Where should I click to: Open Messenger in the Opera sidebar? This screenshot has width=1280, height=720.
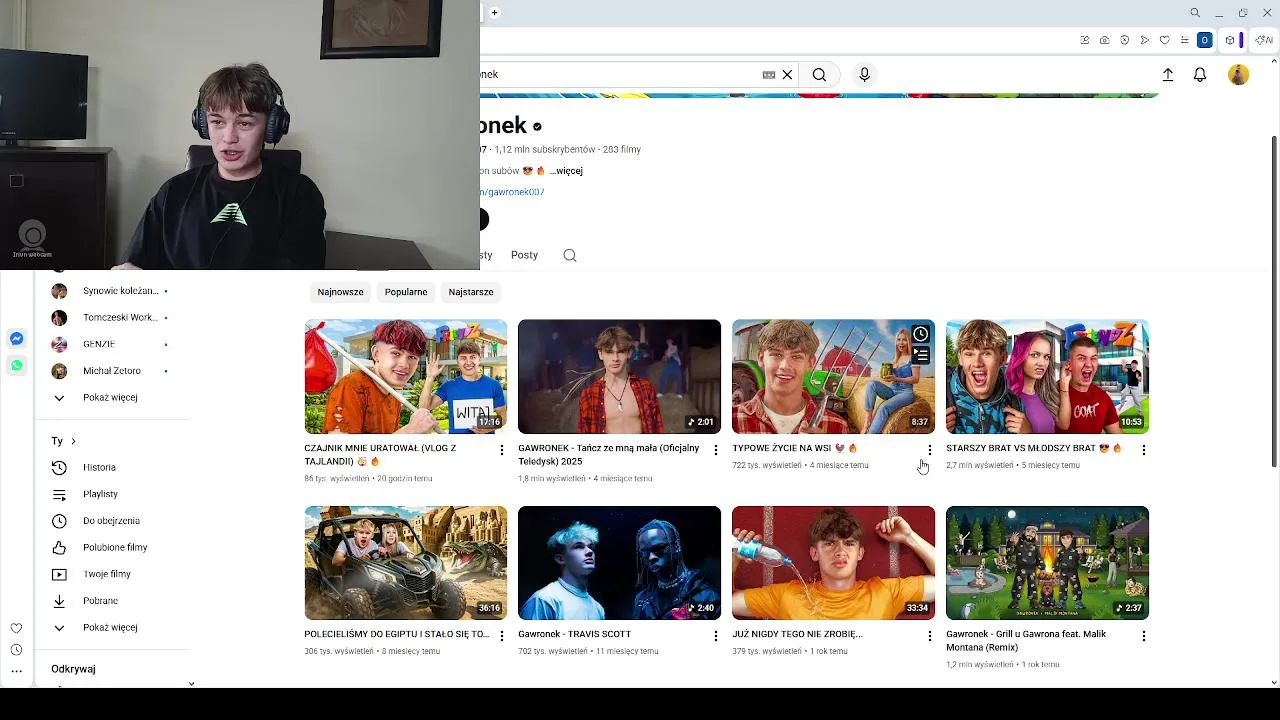[16, 339]
